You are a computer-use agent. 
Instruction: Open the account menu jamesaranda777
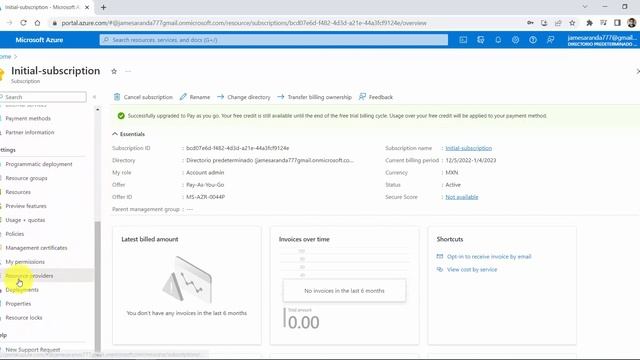(602, 40)
